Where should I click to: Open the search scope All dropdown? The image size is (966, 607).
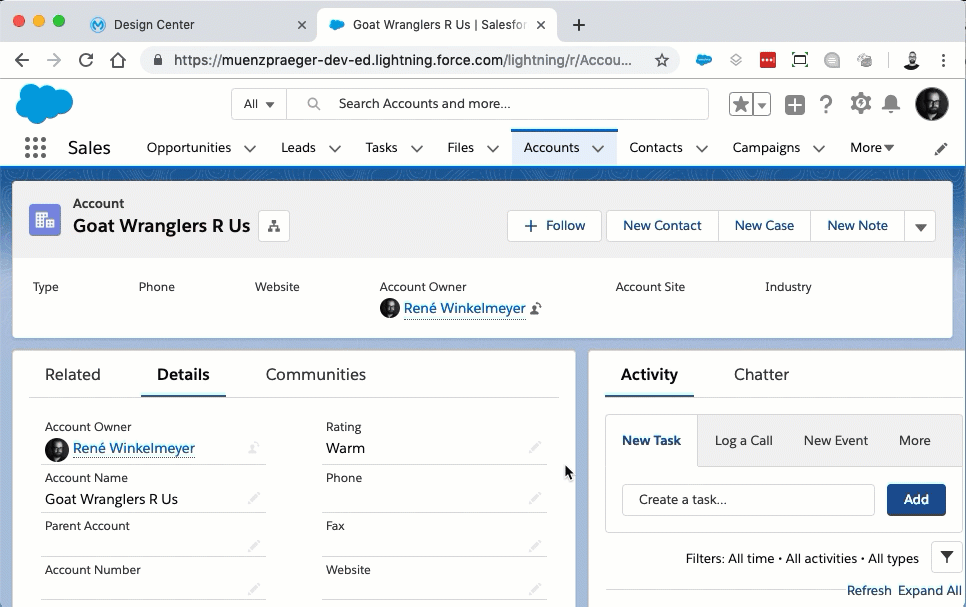click(259, 104)
